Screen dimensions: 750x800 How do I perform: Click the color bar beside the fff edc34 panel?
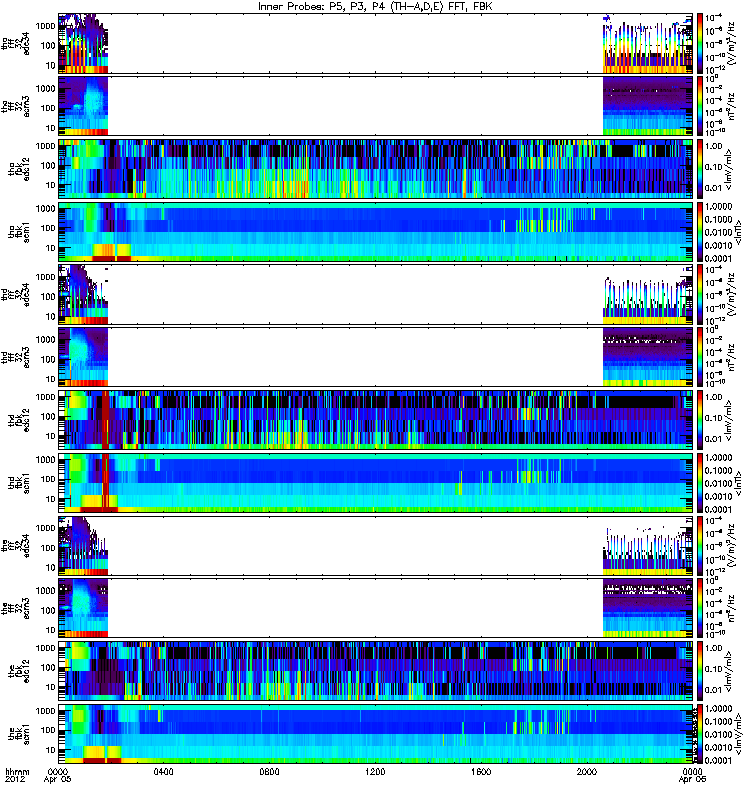pyautogui.click(x=700, y=545)
